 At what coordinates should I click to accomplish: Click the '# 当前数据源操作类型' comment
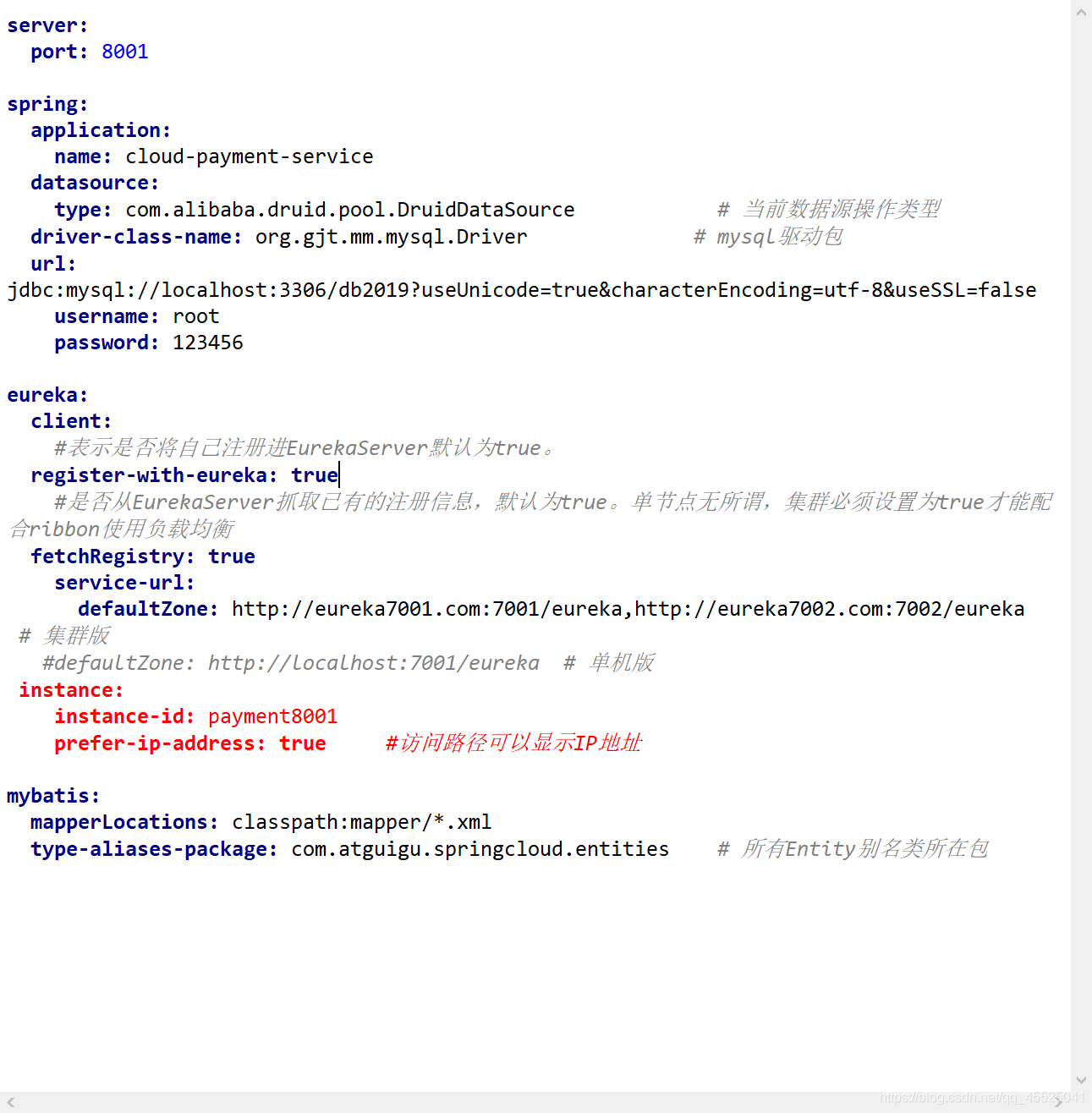tap(829, 210)
